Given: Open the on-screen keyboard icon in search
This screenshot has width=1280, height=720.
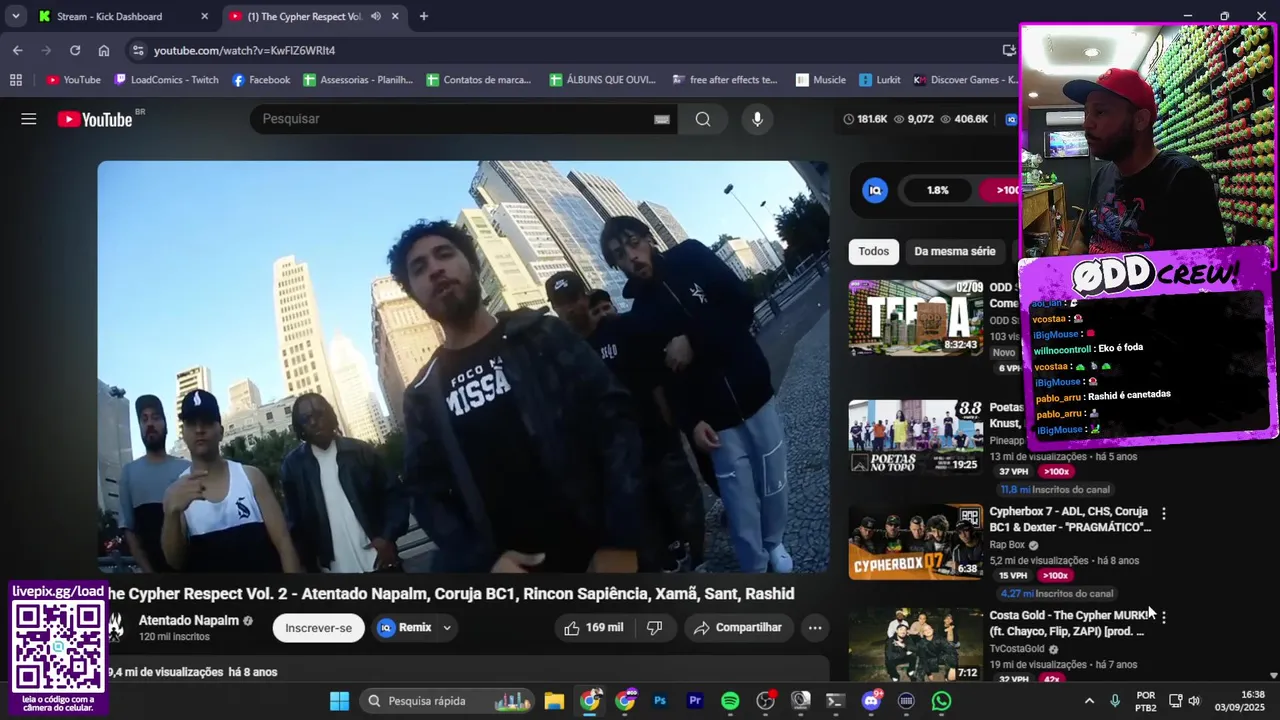Looking at the screenshot, I should click(661, 119).
